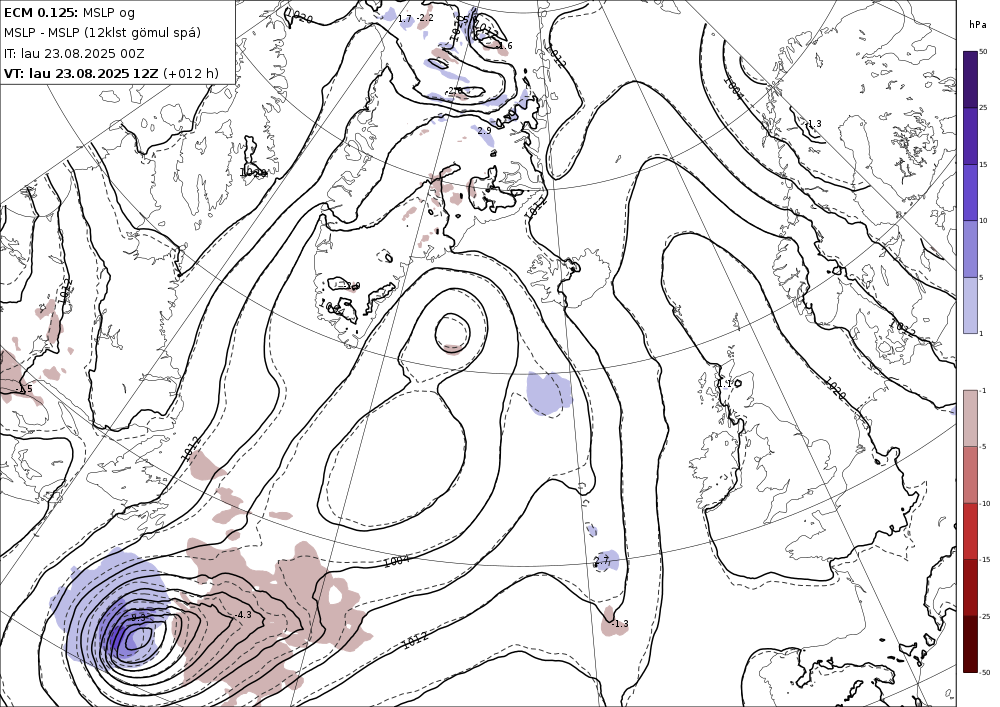Click the '8.3' value in the blue low
The image size is (1000, 707).
tap(138, 617)
